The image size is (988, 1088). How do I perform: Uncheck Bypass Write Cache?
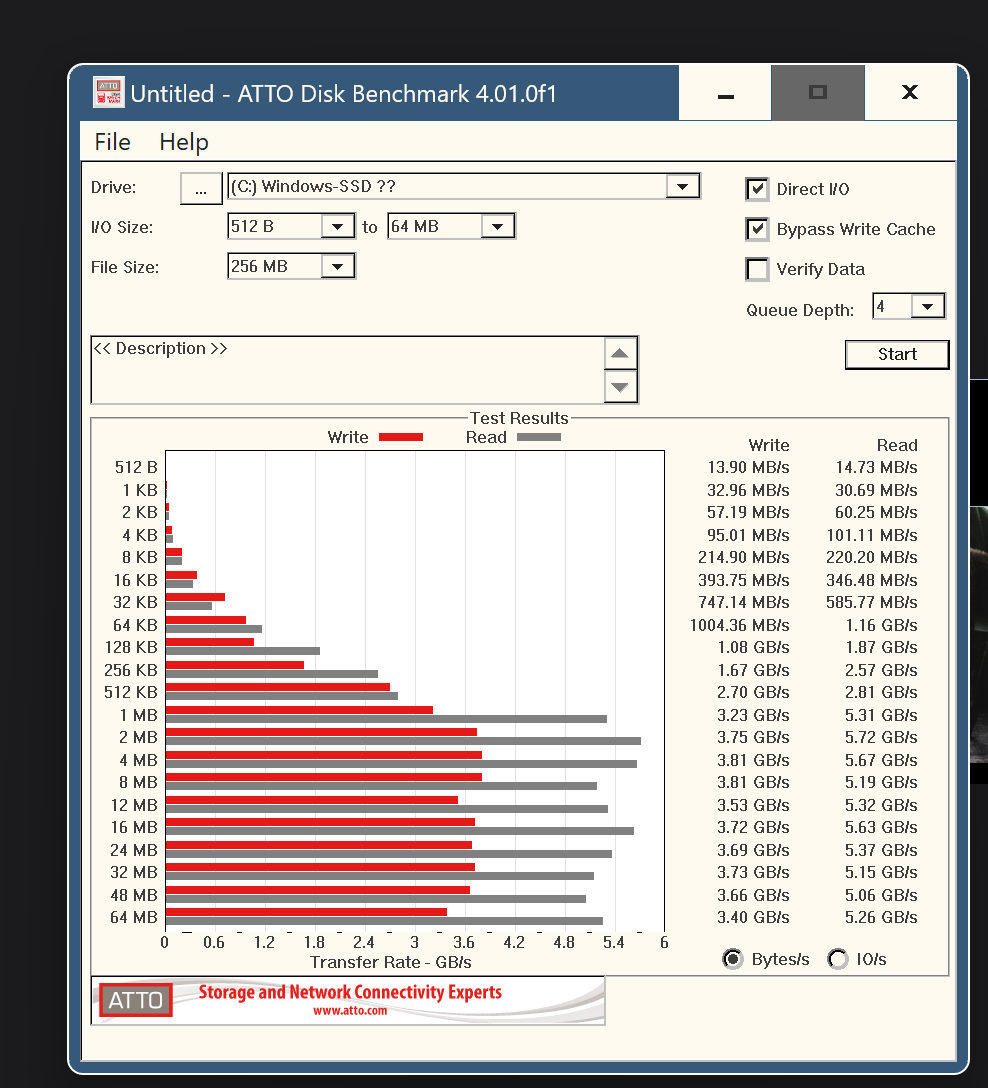(757, 229)
